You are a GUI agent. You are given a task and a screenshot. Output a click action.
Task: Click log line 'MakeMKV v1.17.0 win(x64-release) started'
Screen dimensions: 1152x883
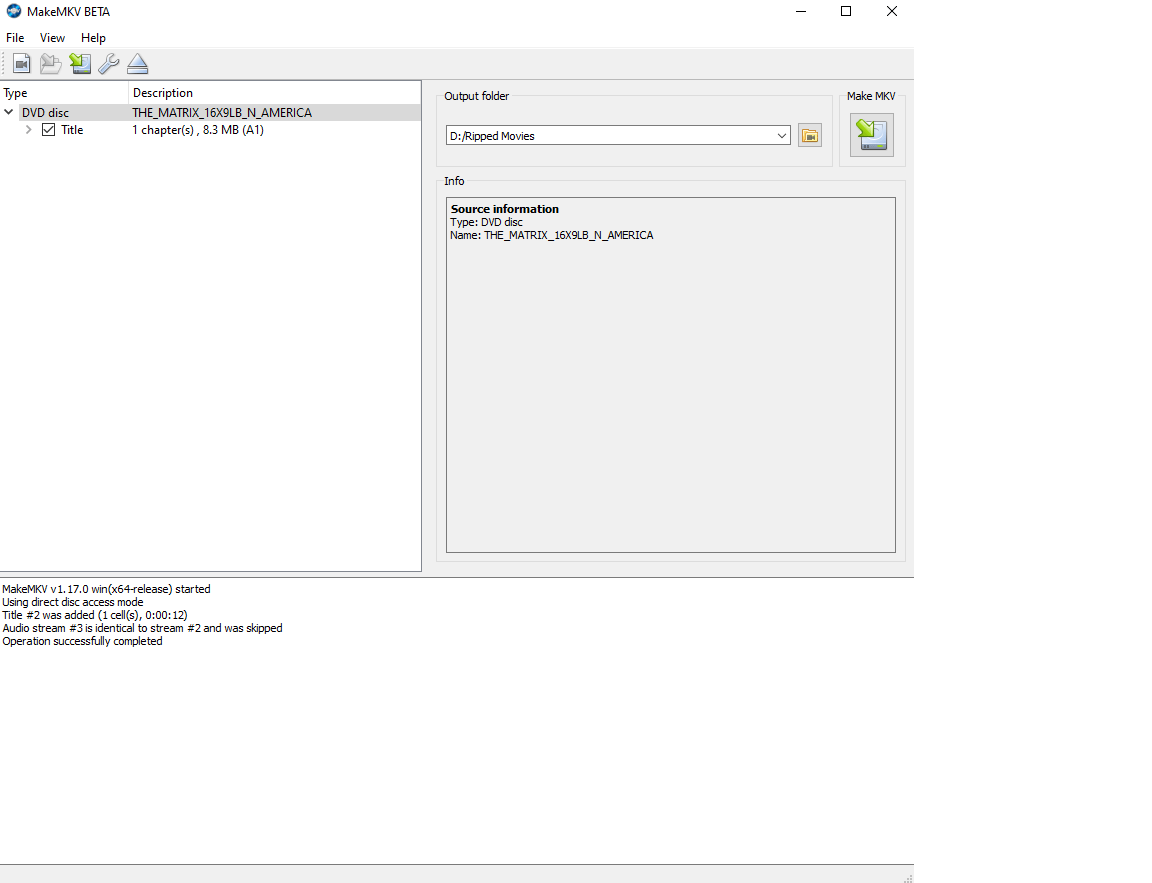tap(107, 589)
